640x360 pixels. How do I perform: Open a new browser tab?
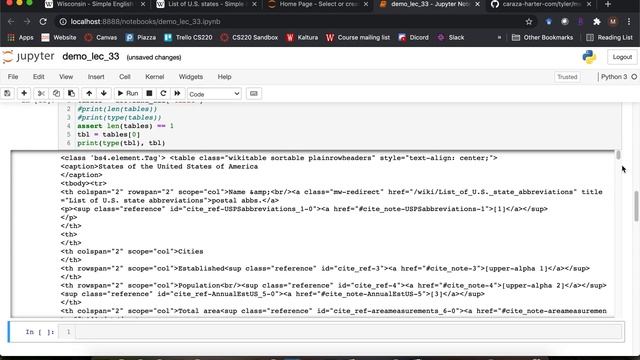608,4
